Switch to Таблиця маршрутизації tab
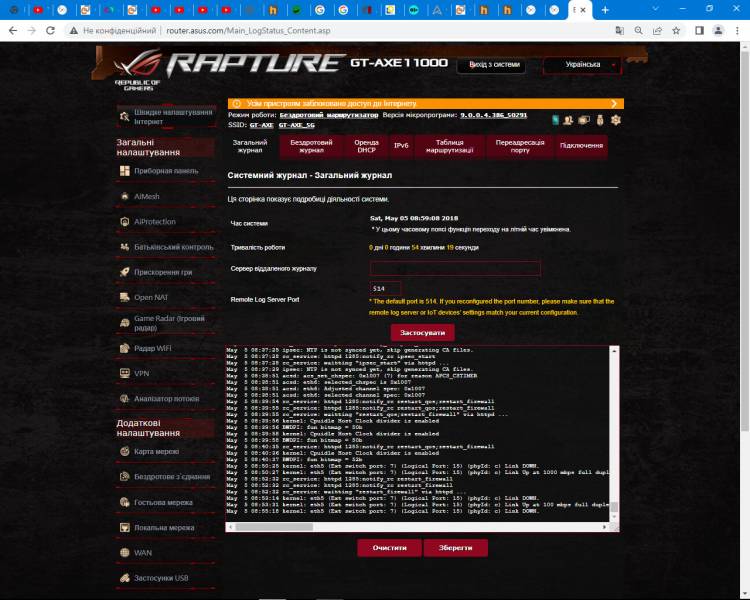Screen dimensions: 750x600 pyautogui.click(x=450, y=146)
